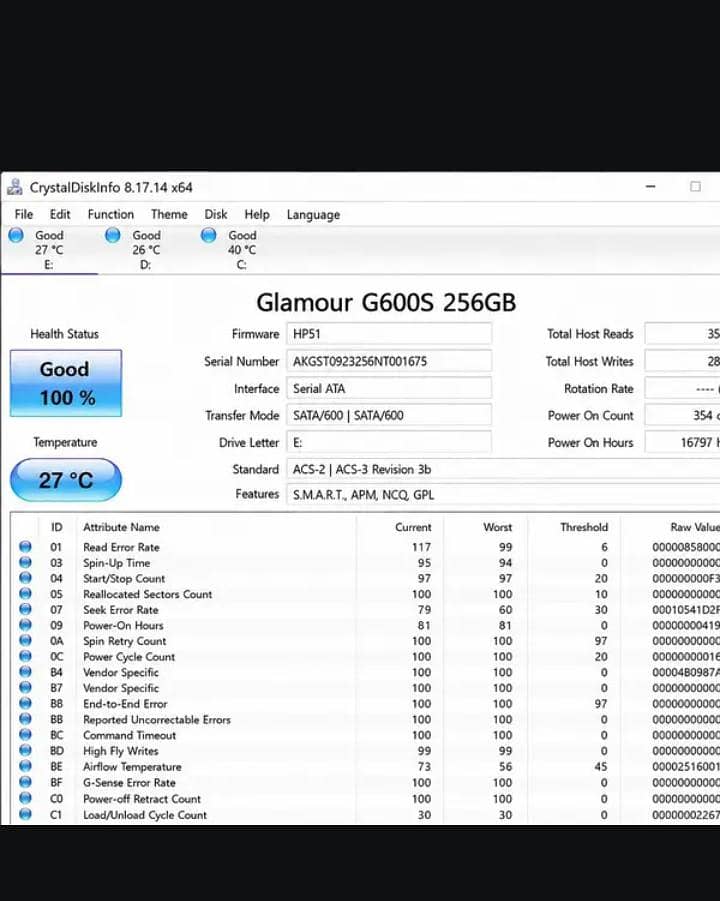Select drive C: tab showing 40 °C
This screenshot has width=720, height=901.
coord(241,250)
